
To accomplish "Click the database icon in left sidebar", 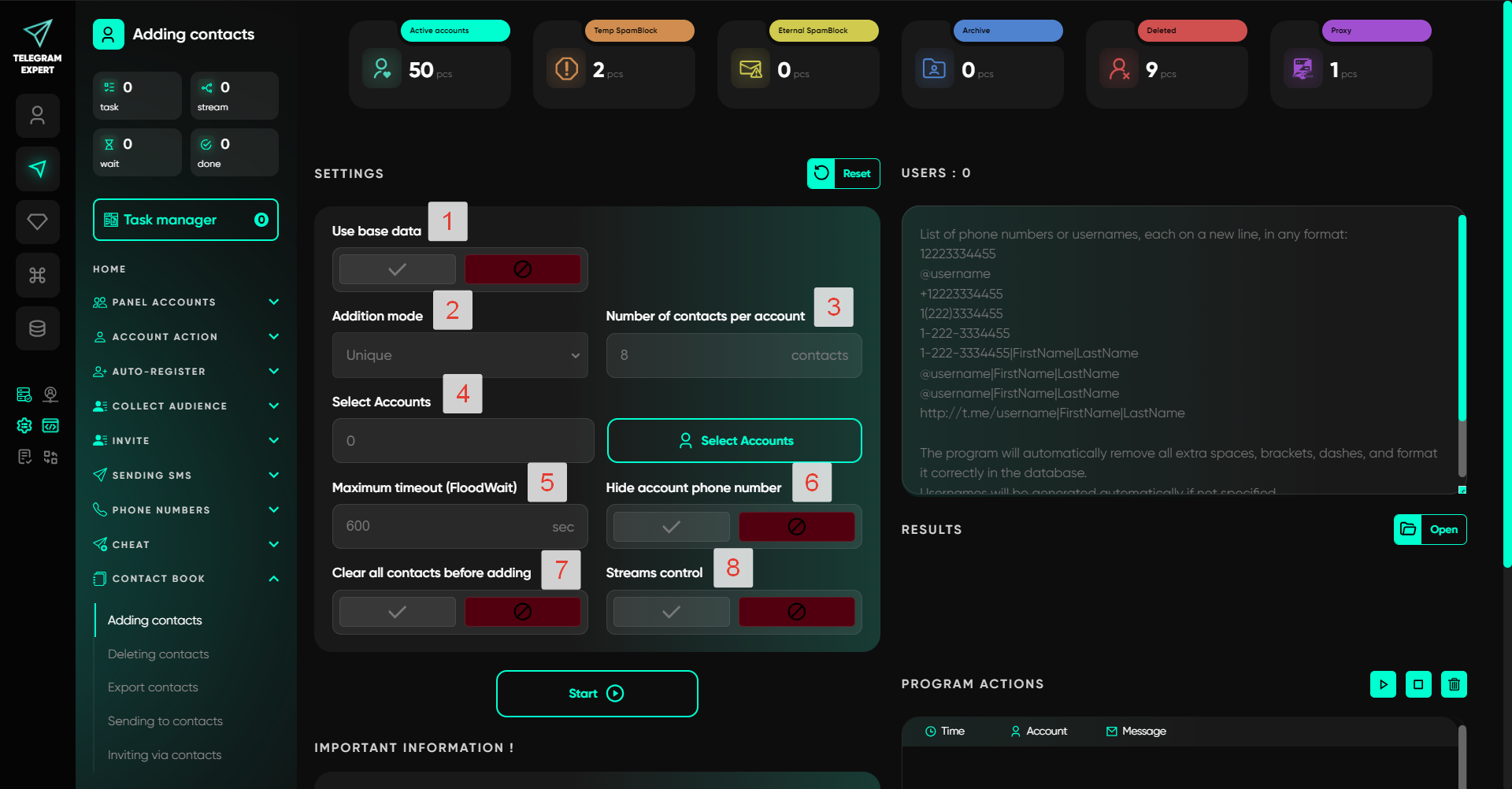I will coord(38,328).
